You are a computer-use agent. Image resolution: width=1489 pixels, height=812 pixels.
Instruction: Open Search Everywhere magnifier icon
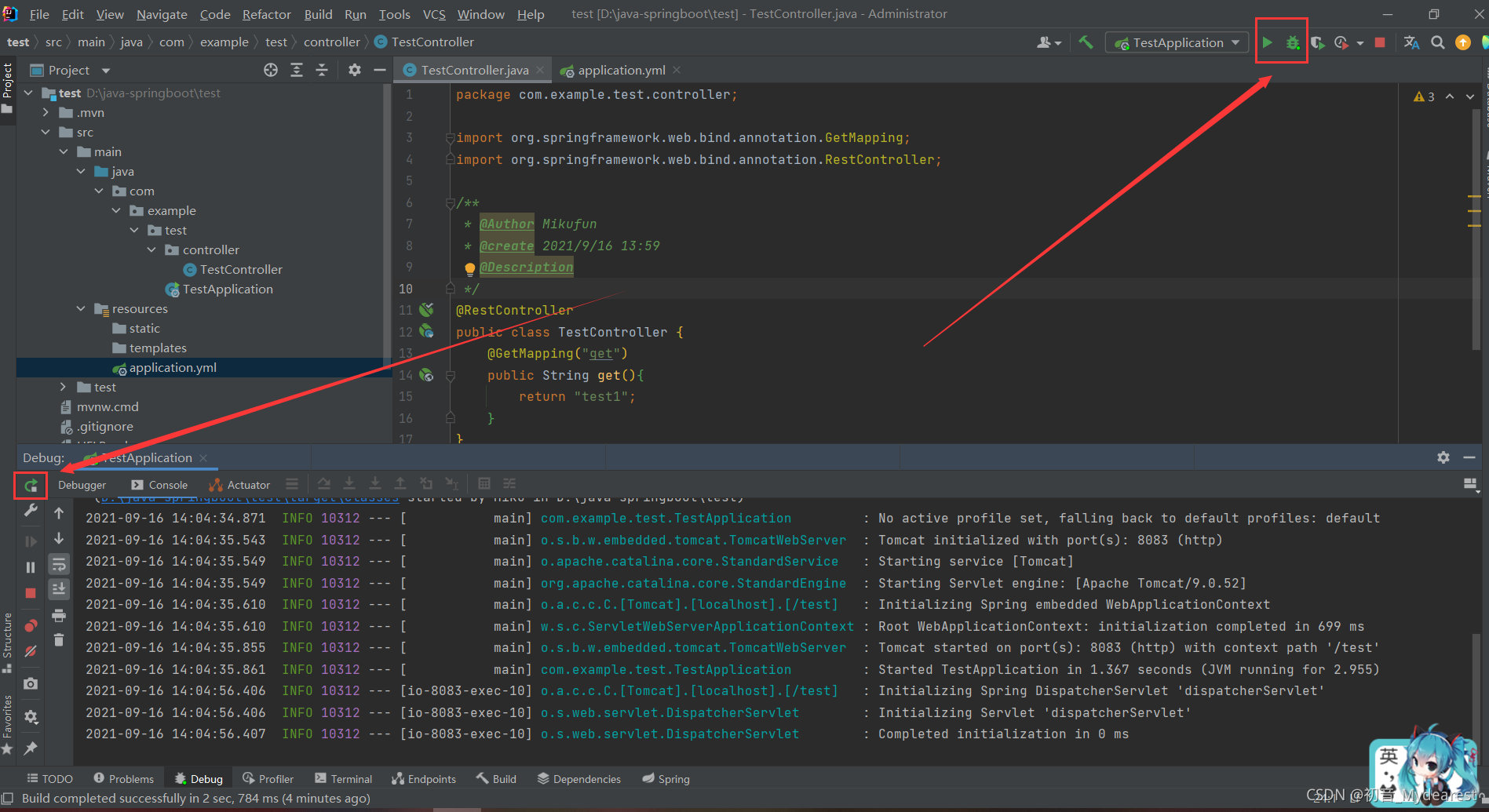point(1437,42)
